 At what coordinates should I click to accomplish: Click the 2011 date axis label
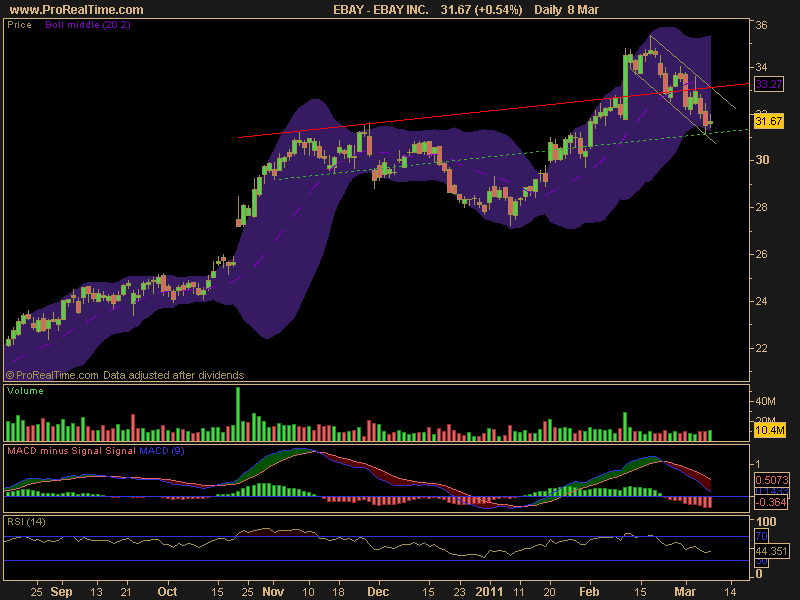pyautogui.click(x=490, y=592)
